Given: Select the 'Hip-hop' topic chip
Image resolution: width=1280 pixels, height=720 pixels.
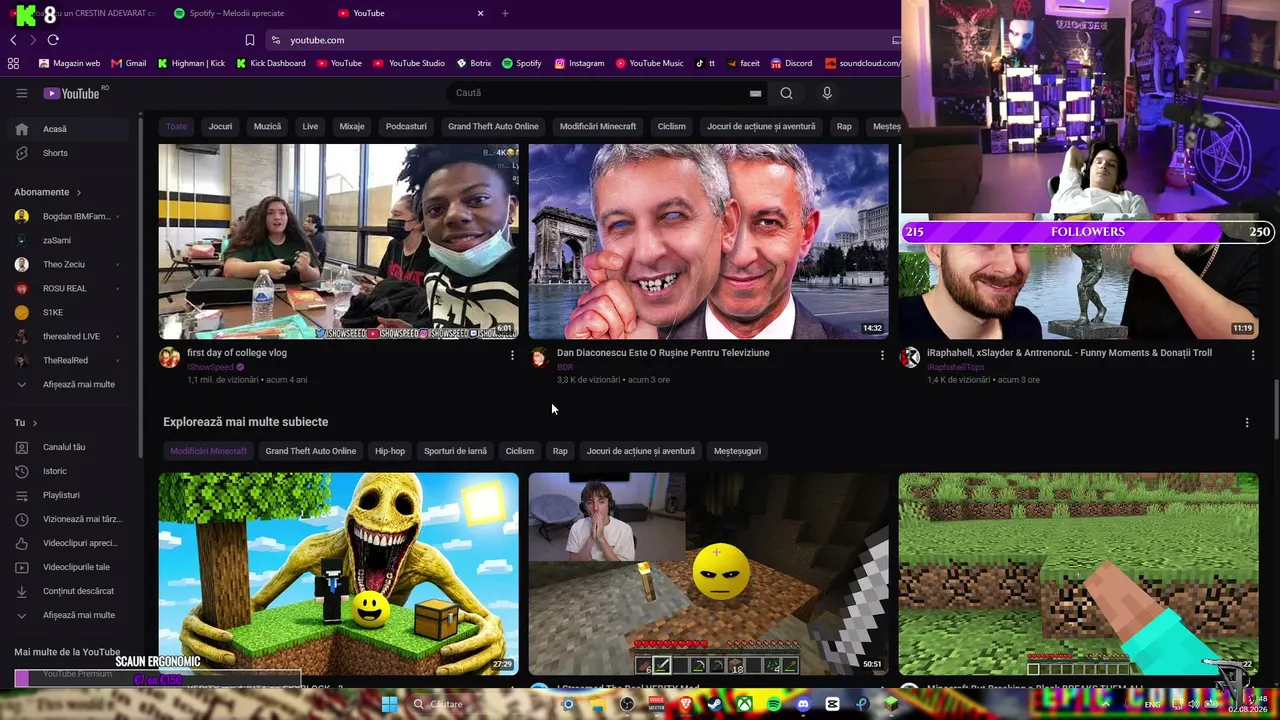Looking at the screenshot, I should coord(390,451).
